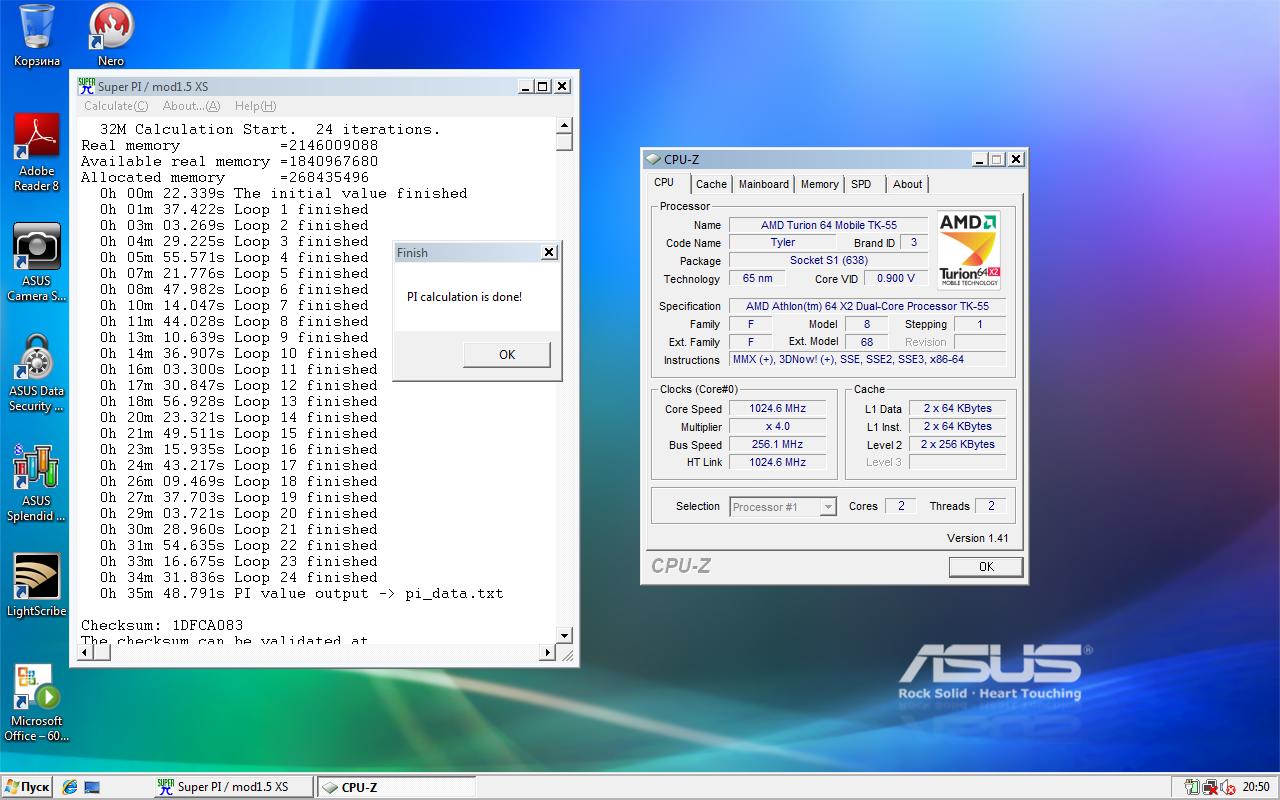Click the Core VID value 0.900 V
The height and width of the screenshot is (800, 1280).
[896, 278]
